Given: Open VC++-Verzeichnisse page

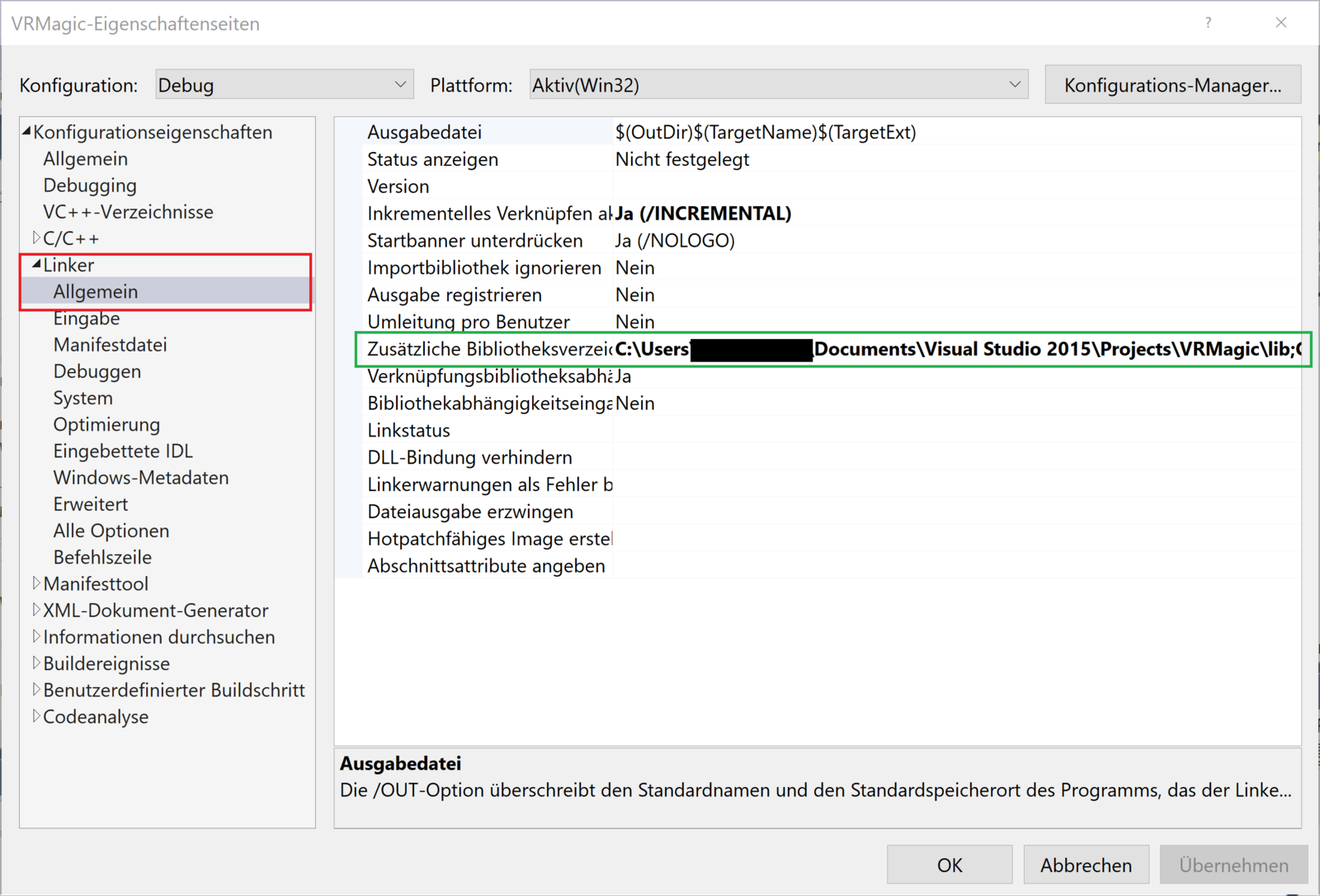Looking at the screenshot, I should (128, 212).
